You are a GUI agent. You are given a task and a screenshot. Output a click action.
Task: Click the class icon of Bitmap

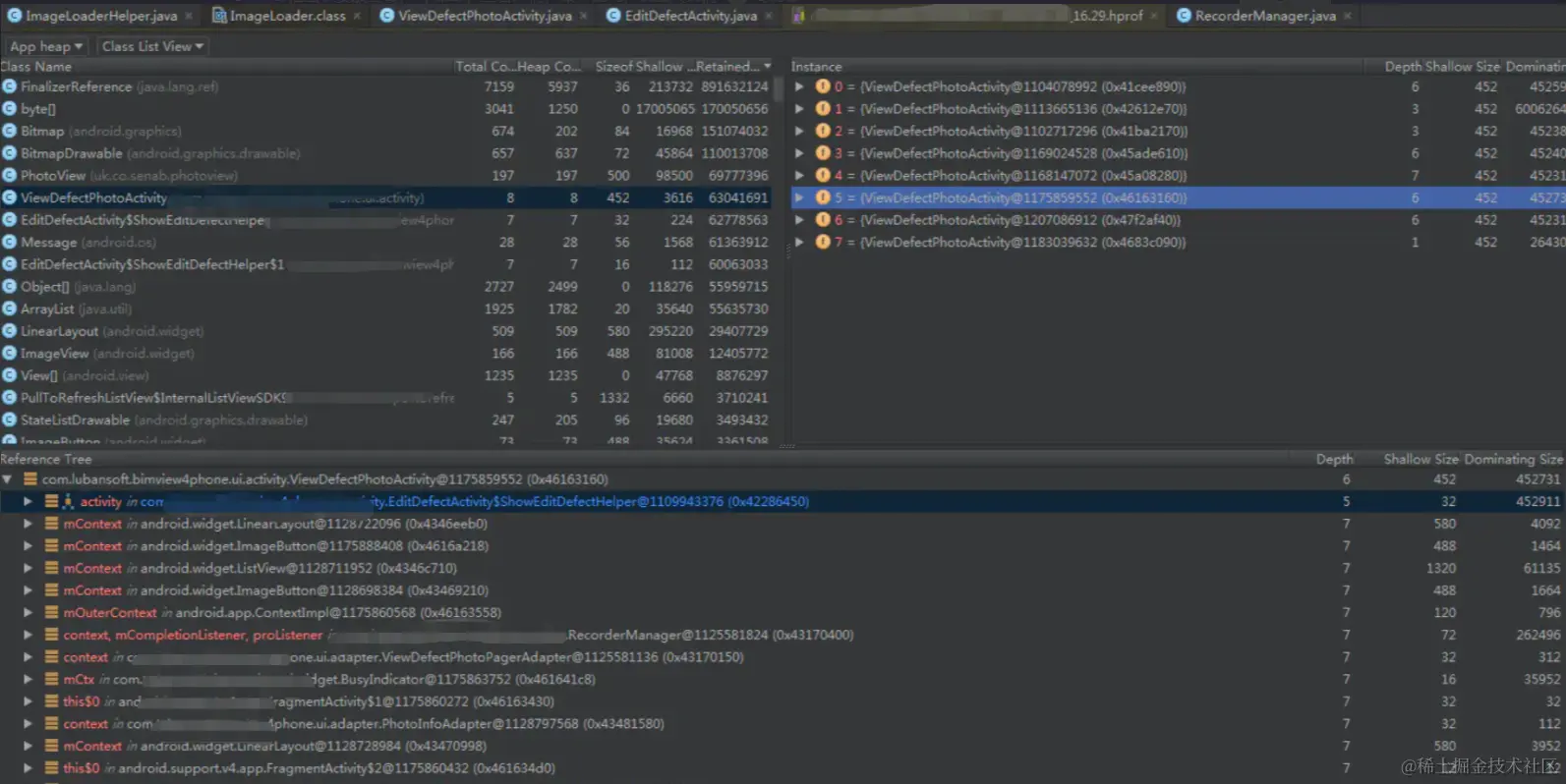pos(10,131)
